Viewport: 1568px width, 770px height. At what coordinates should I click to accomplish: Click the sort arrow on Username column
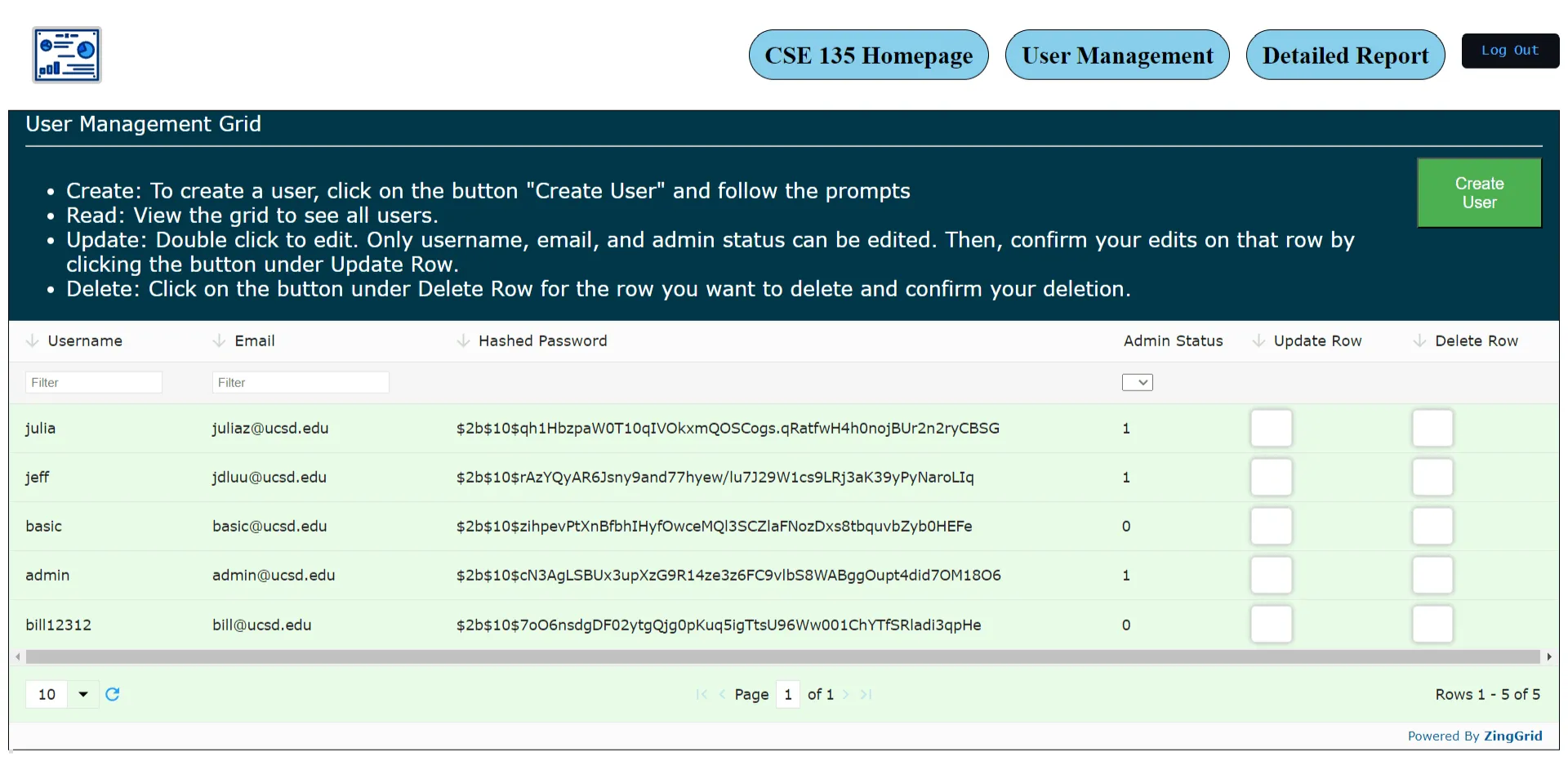pyautogui.click(x=31, y=340)
